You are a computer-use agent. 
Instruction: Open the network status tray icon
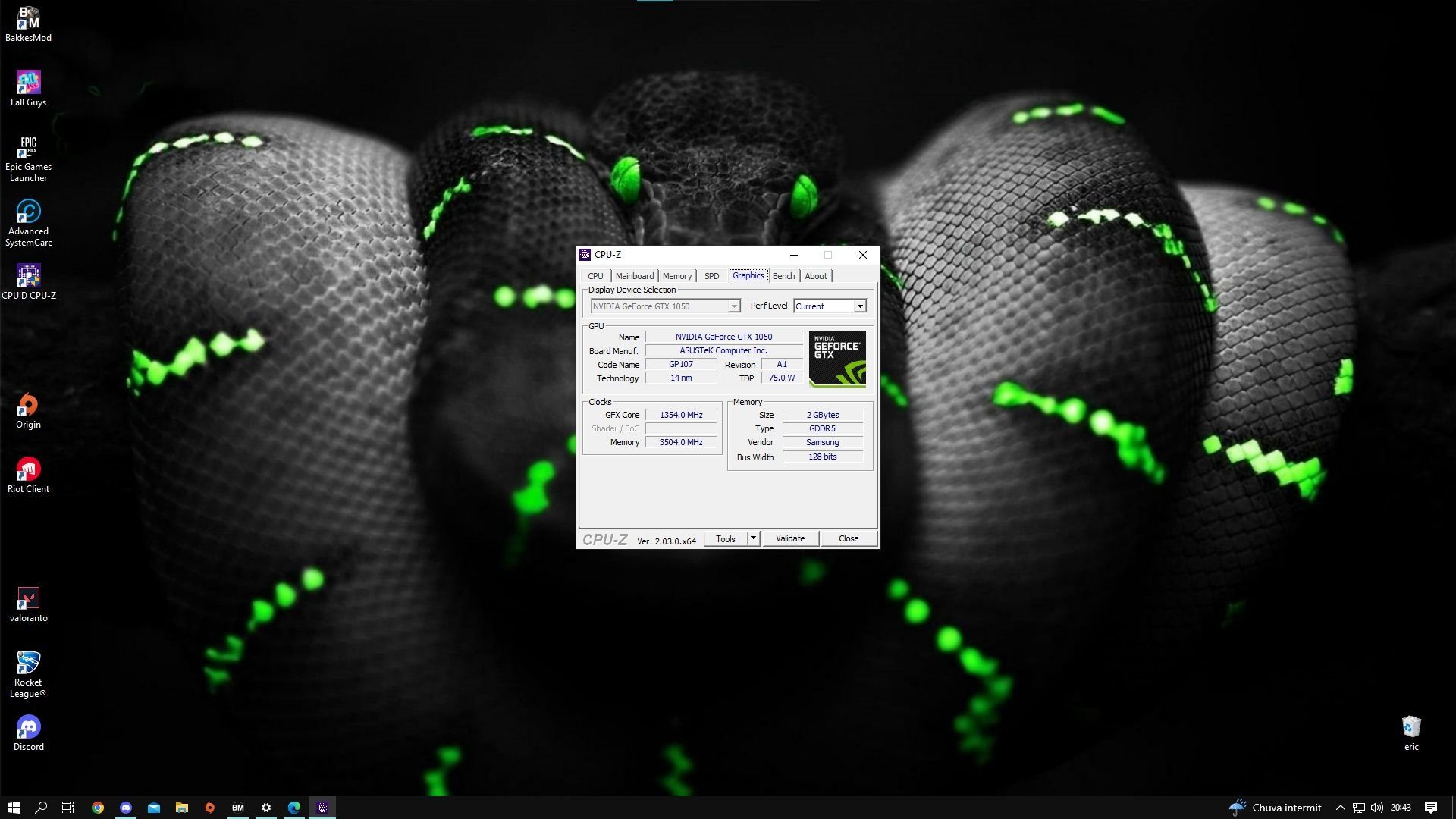pos(1359,808)
